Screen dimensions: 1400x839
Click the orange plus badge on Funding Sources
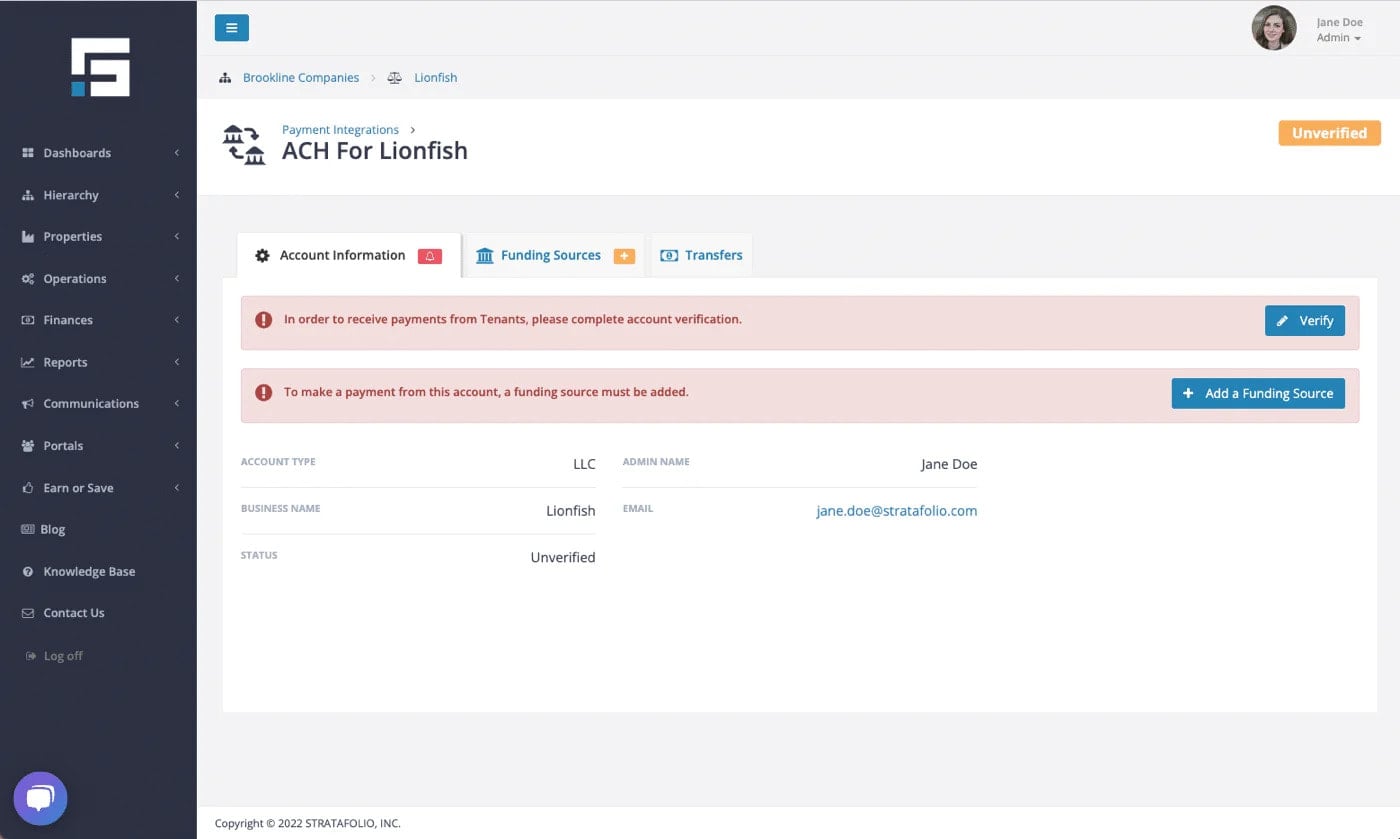pos(624,256)
